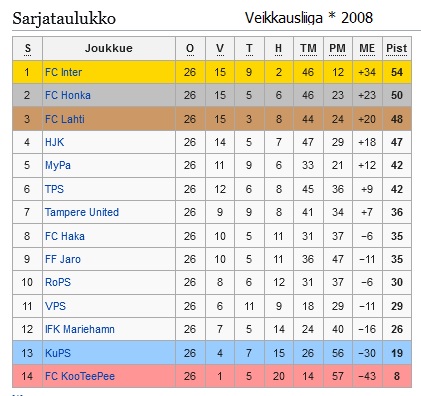
Task: Click the FC KooTeePee link
Action: [x=80, y=376]
